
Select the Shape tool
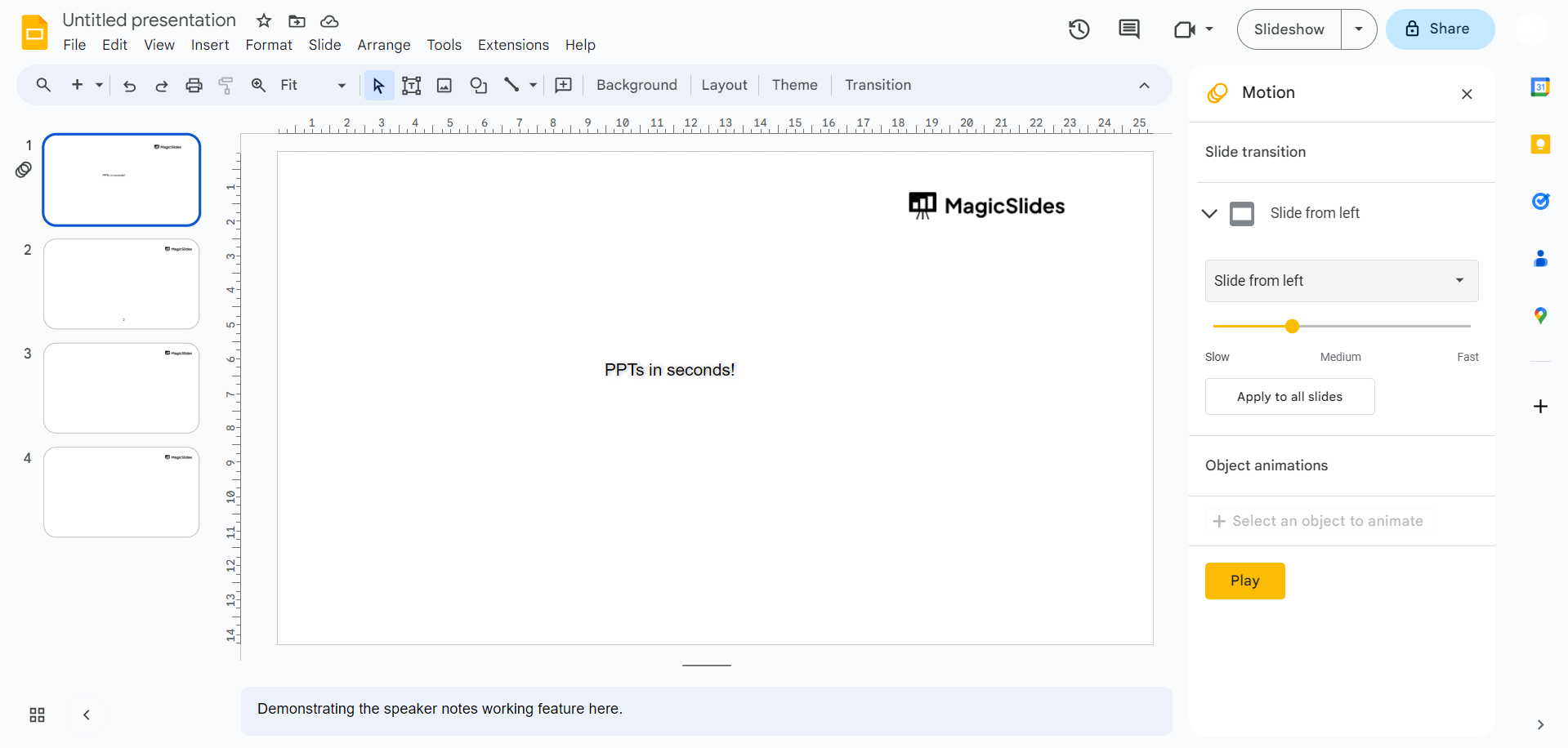click(x=479, y=86)
